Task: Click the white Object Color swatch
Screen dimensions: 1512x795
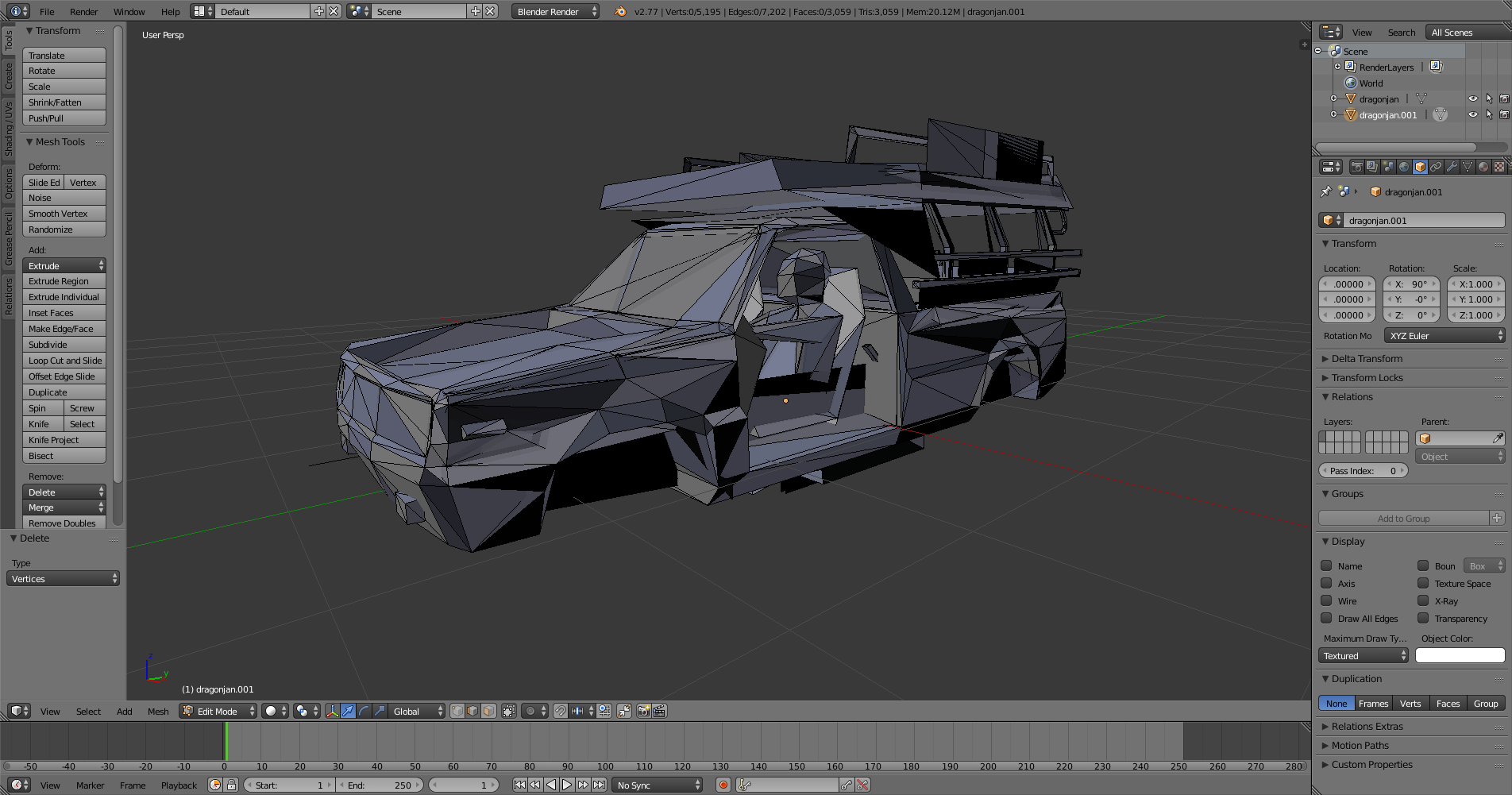Action: [1460, 656]
